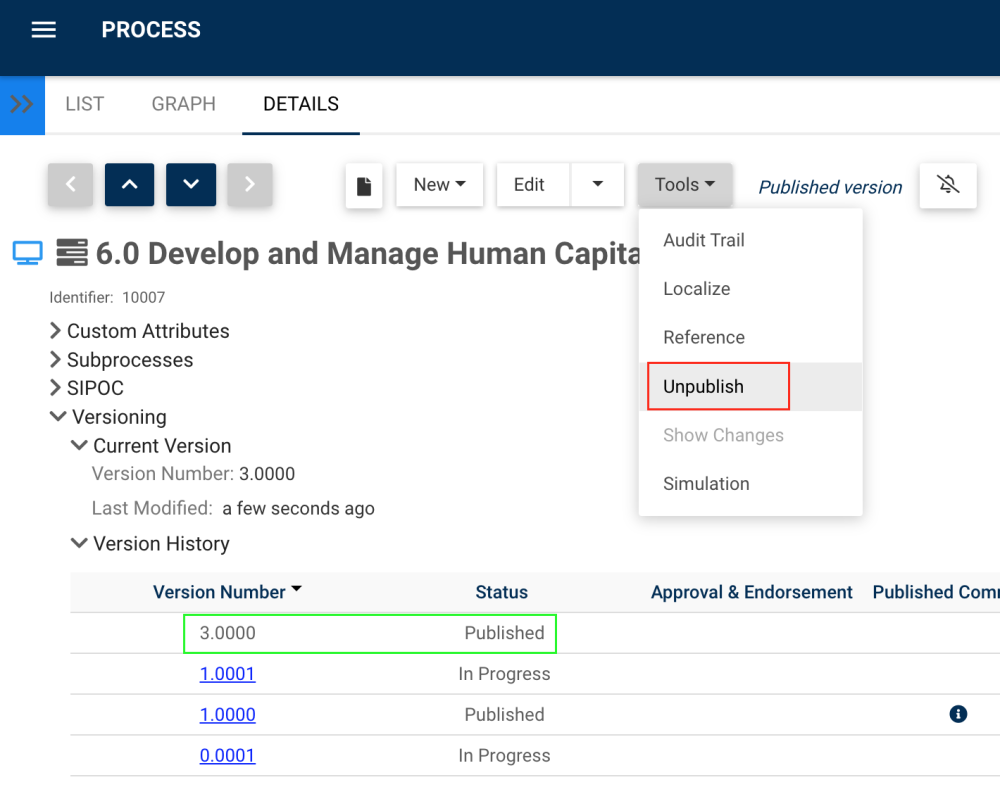This screenshot has width=1000, height=787.
Task: Switch to the GRAPH tab
Action: [183, 104]
